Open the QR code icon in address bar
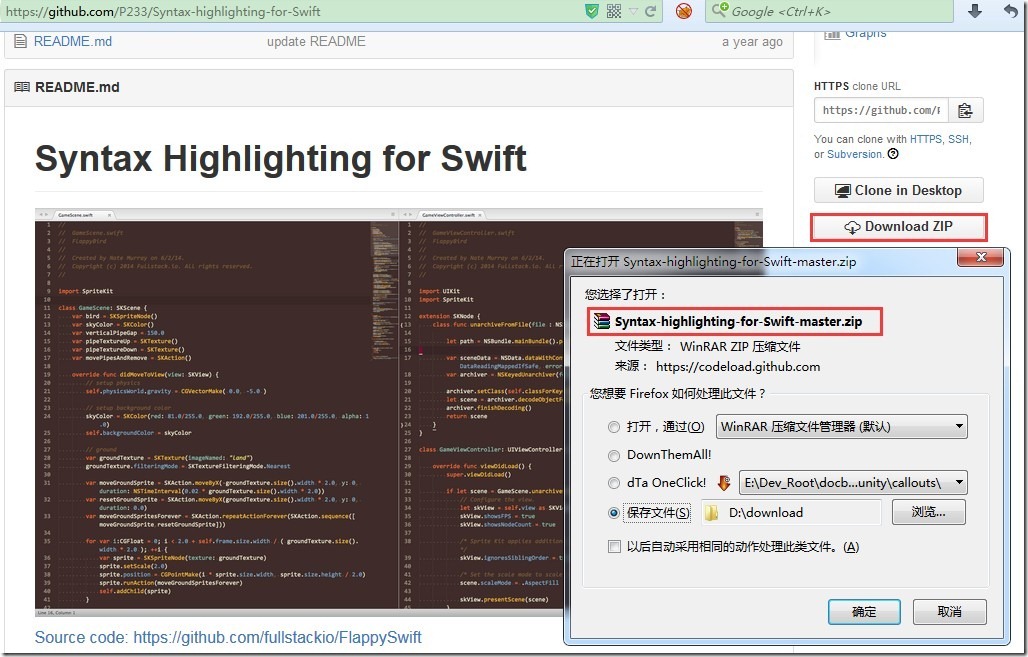This screenshot has width=1028, height=657. click(614, 11)
